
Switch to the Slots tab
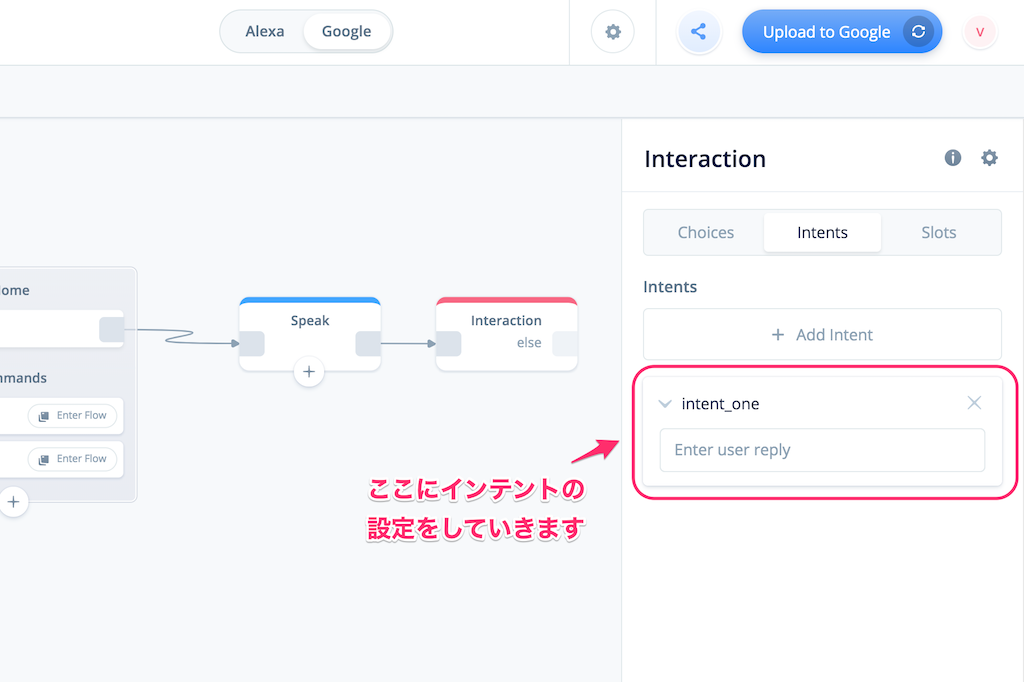pyautogui.click(x=938, y=233)
